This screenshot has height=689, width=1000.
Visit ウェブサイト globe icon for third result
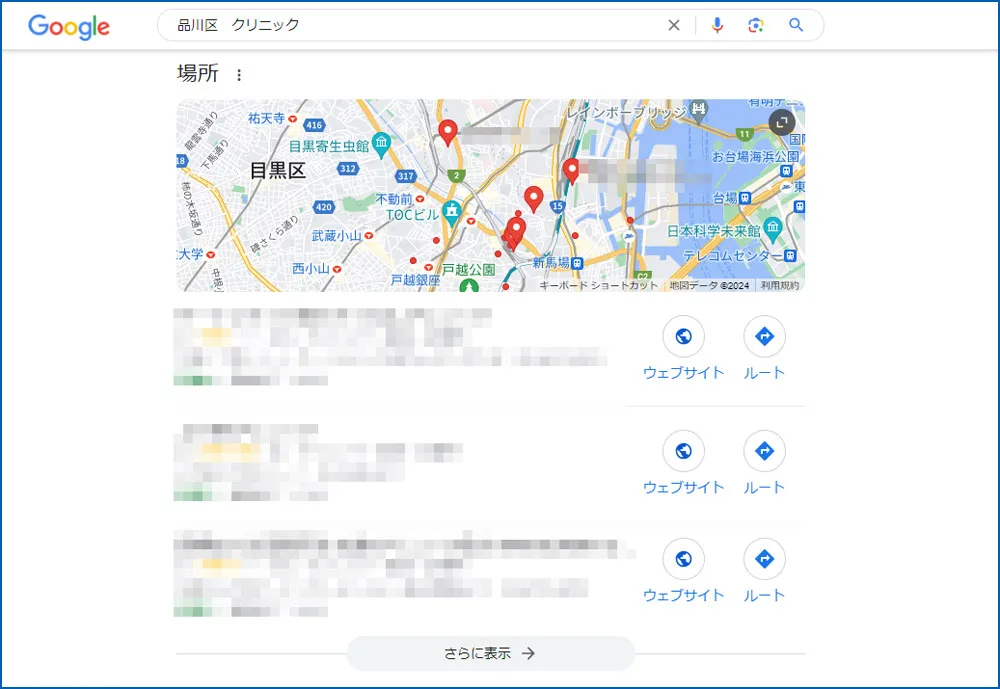click(x=683, y=559)
